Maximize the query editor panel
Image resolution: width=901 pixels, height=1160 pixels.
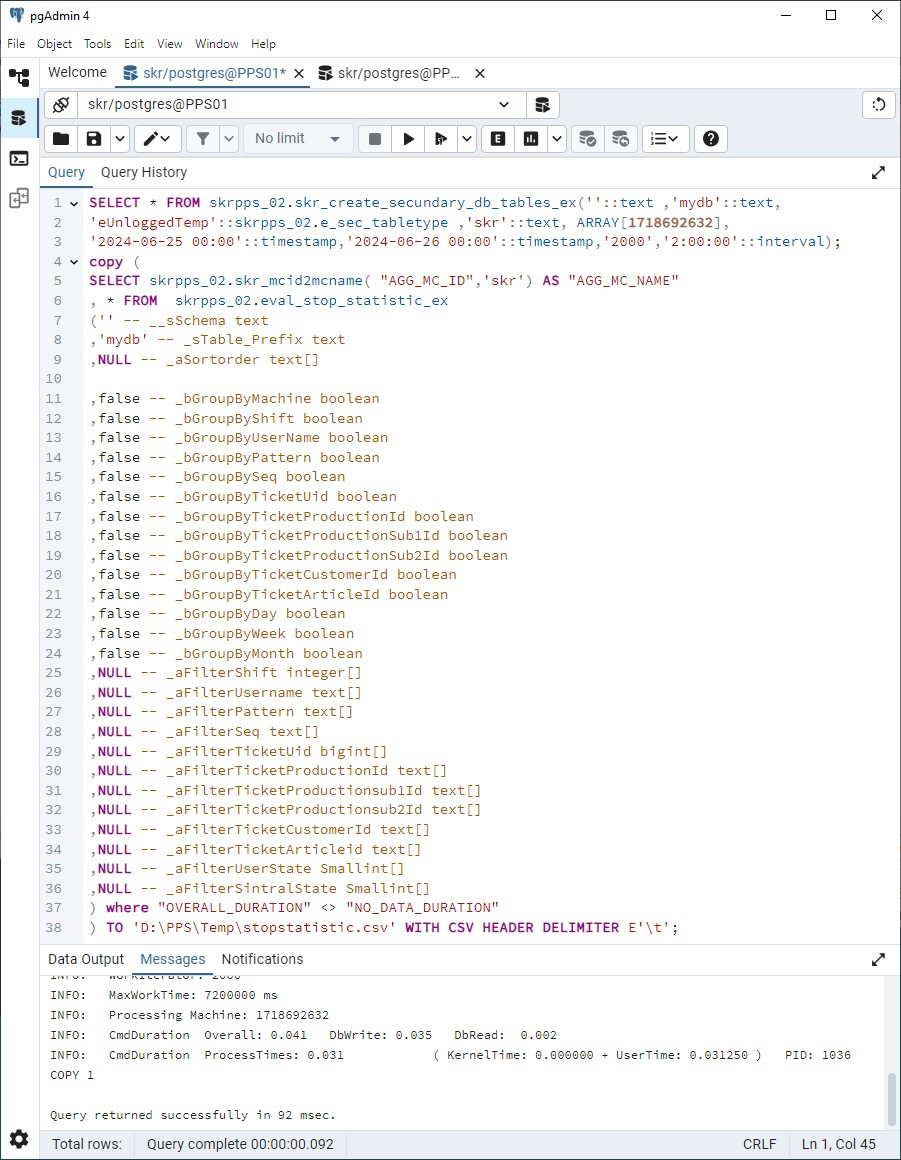[x=878, y=172]
